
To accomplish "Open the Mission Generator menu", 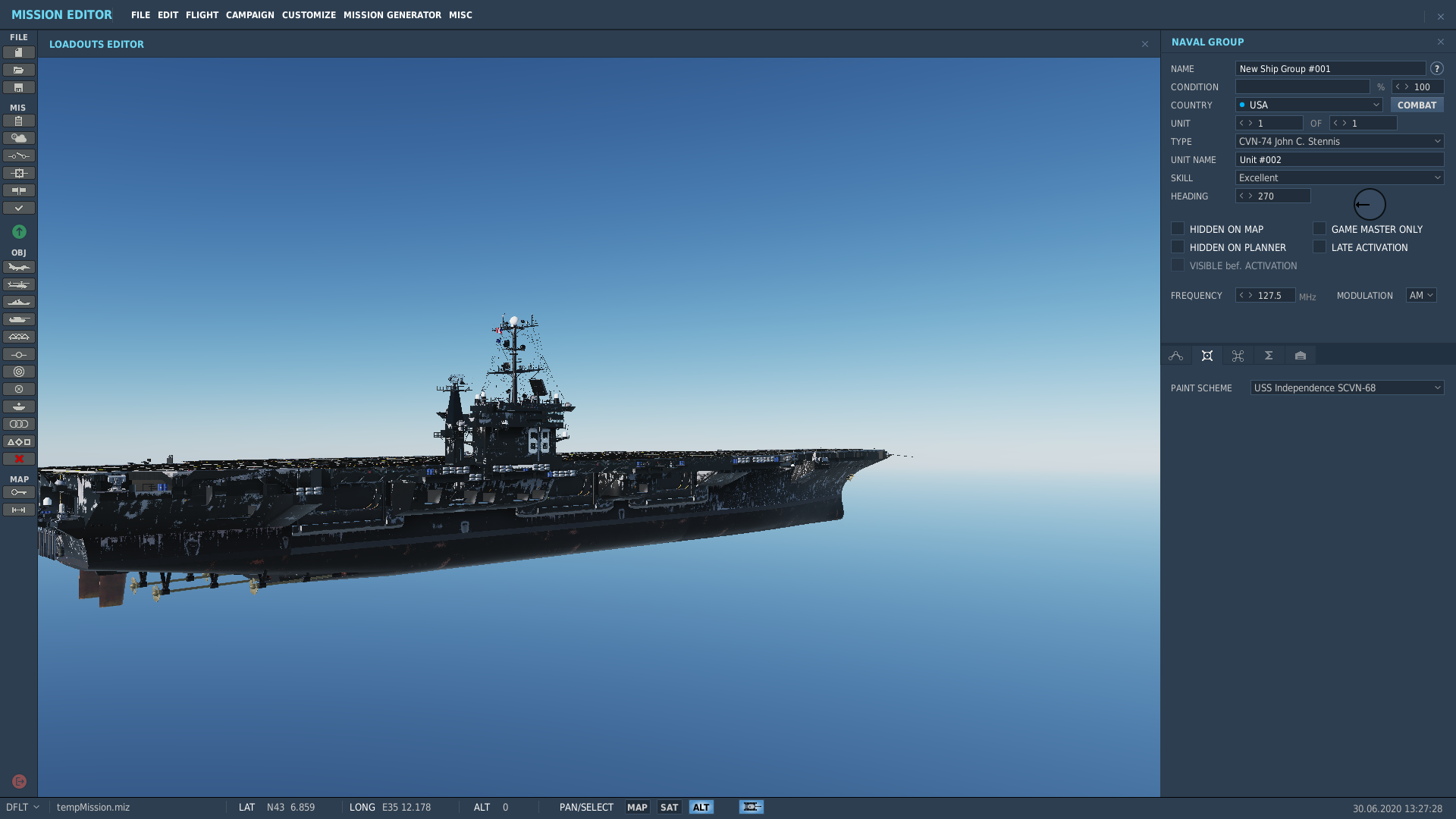I will (x=392, y=15).
